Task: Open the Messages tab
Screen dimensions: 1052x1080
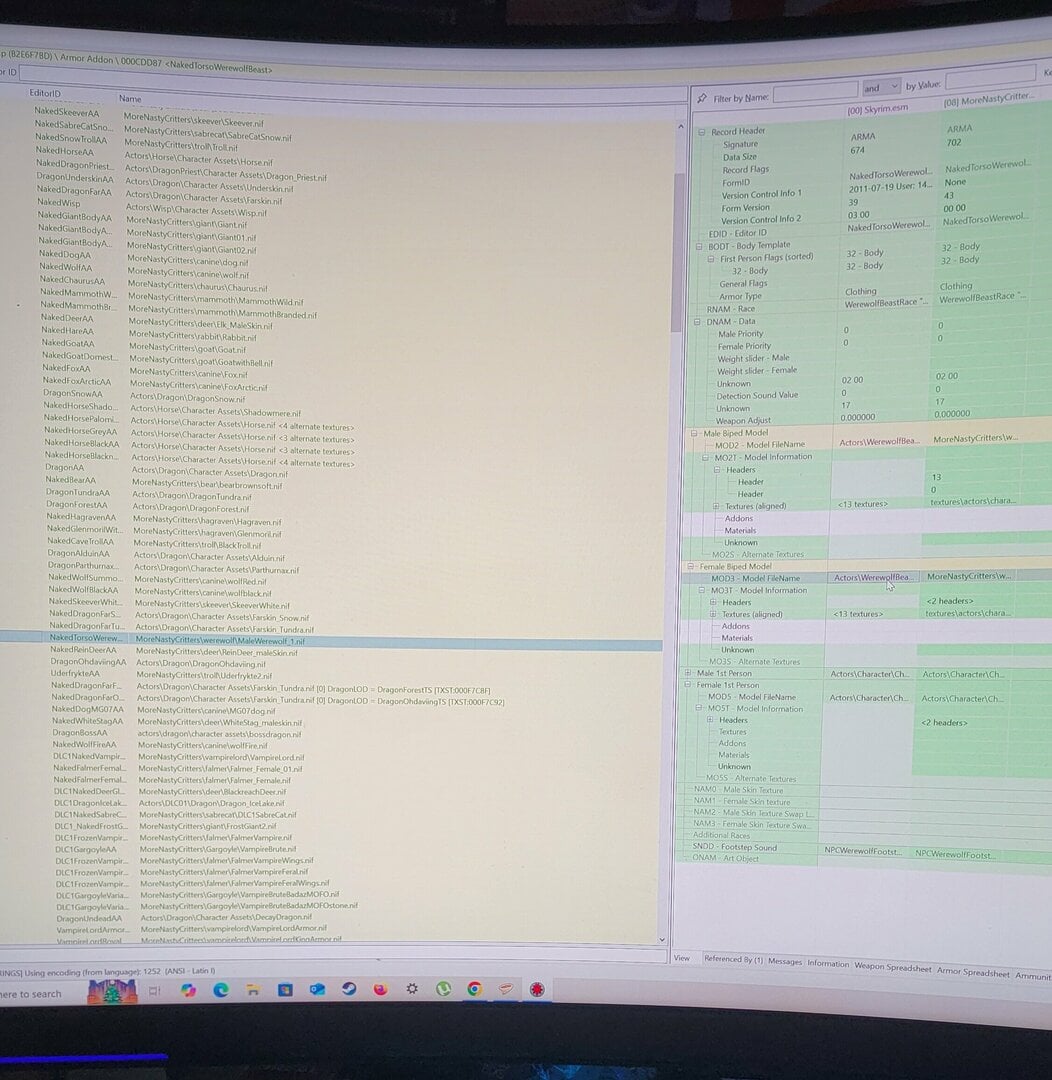Action: pos(785,962)
